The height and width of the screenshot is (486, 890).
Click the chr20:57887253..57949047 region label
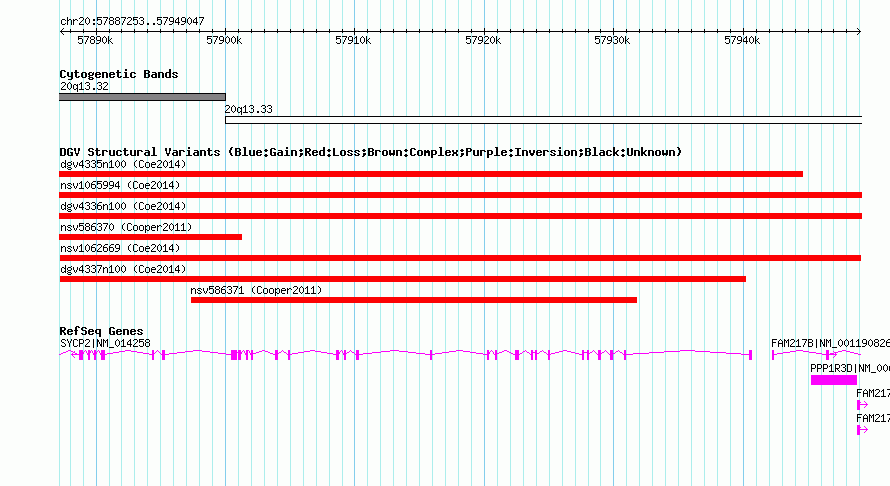point(132,21)
